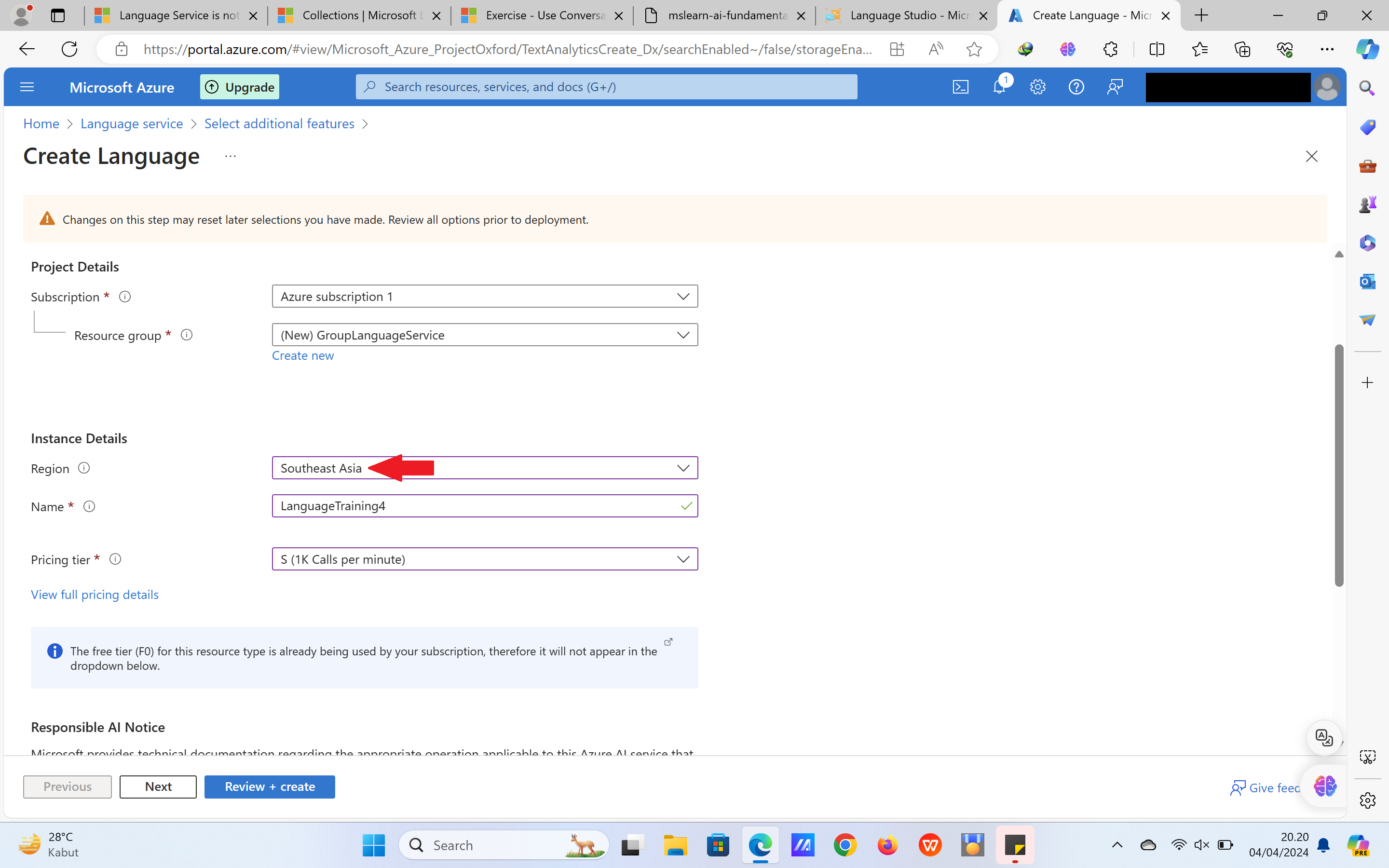Open Edge sidebar settings gear
The width and height of the screenshot is (1389, 868).
pyautogui.click(x=1367, y=800)
